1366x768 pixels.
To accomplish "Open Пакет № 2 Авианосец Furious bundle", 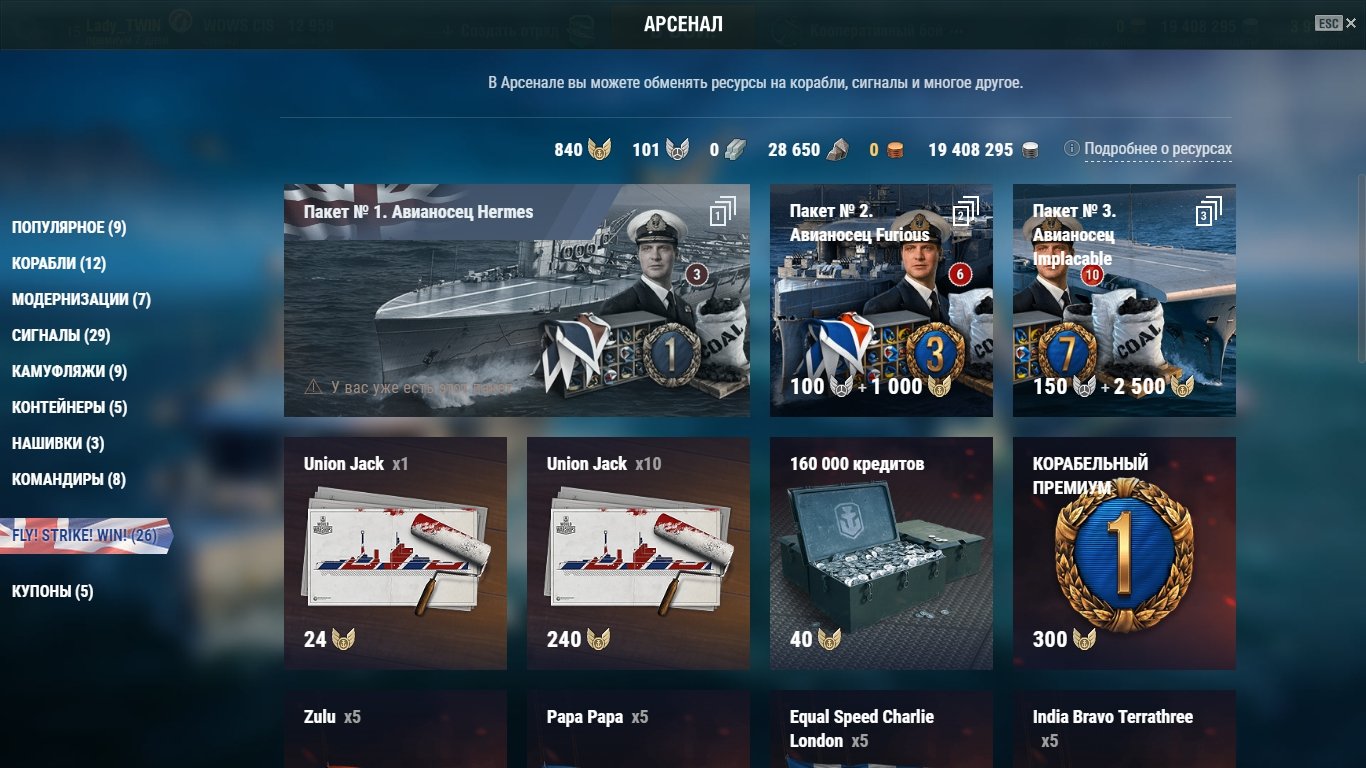I will click(x=881, y=300).
